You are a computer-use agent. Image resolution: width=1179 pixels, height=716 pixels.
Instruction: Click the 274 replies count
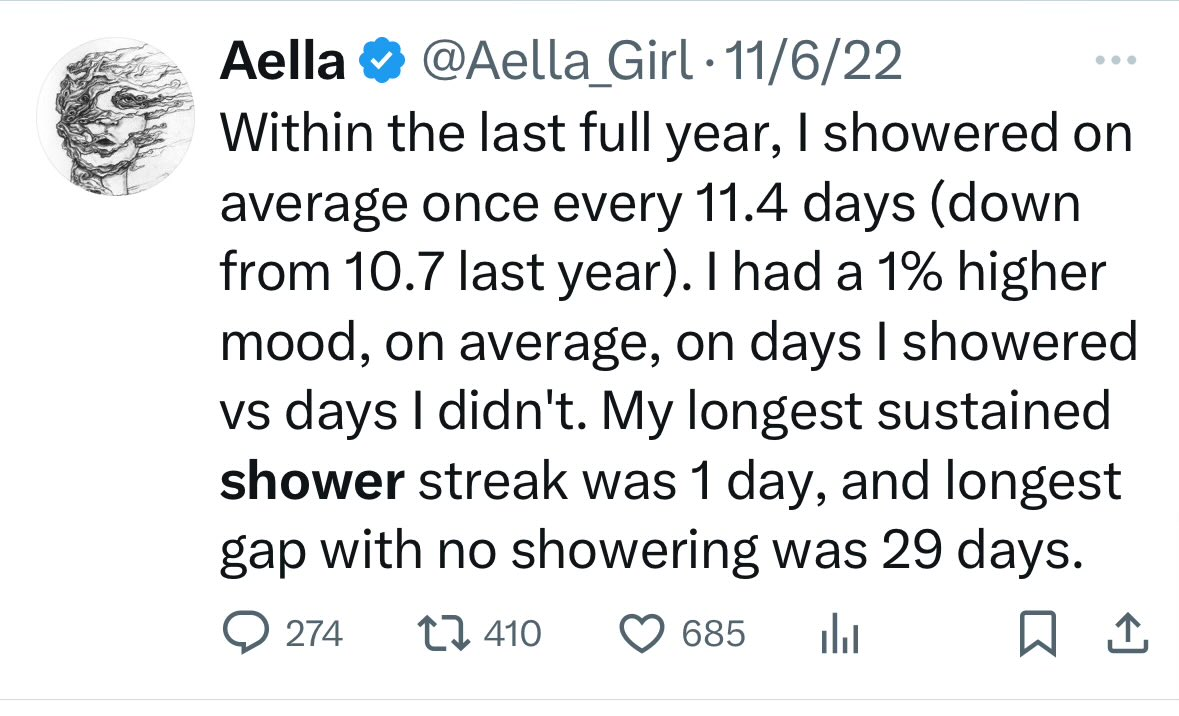313,634
